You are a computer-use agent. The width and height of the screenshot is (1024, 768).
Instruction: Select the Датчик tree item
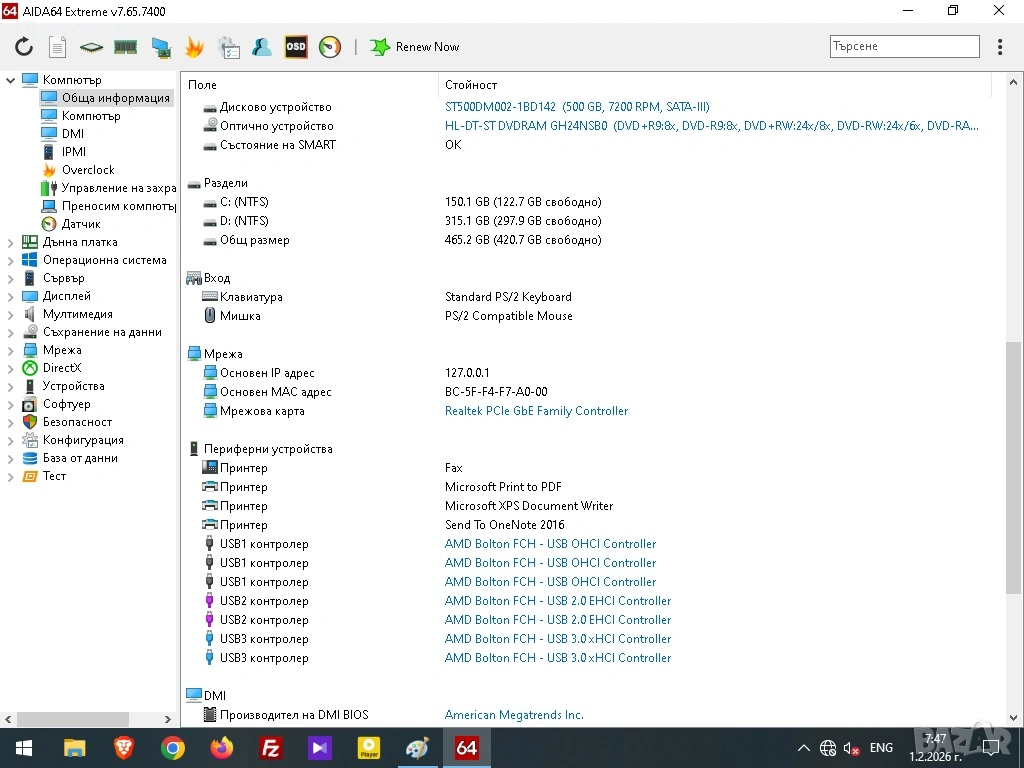pyautogui.click(x=81, y=224)
